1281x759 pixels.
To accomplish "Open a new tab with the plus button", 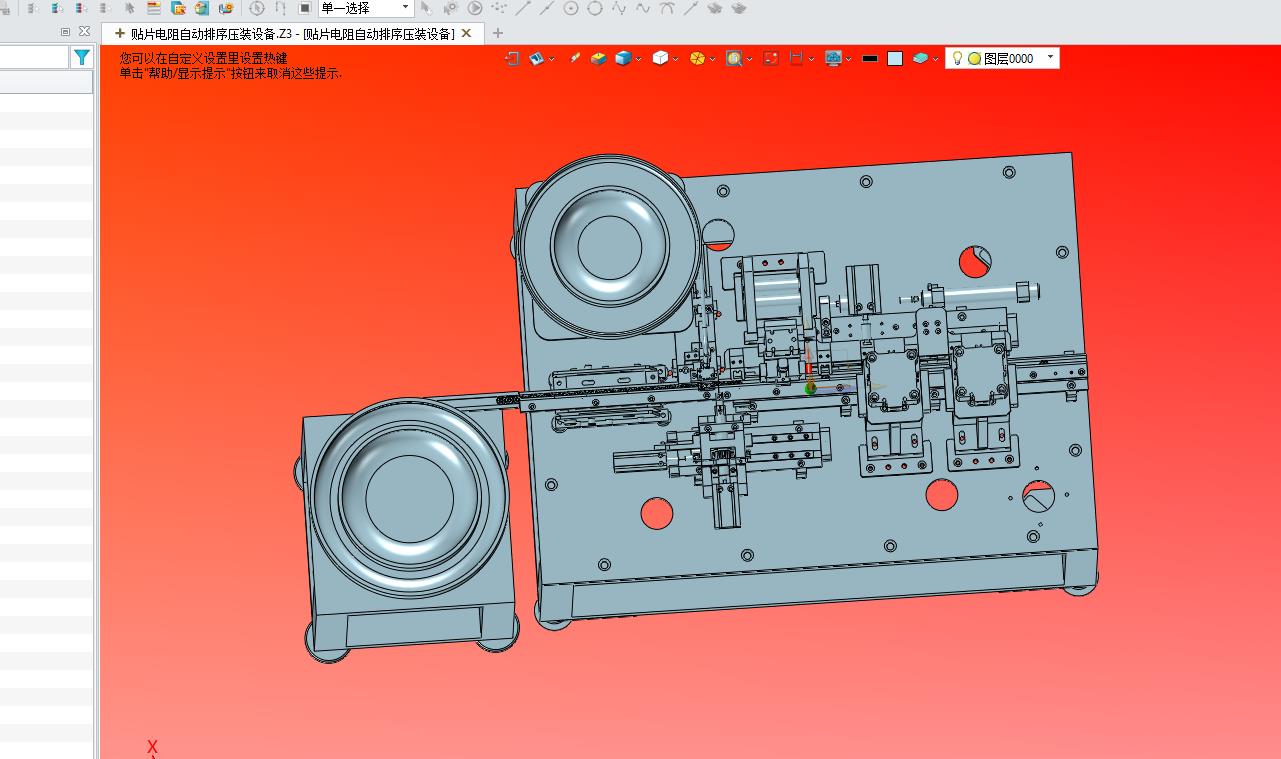I will (x=497, y=33).
